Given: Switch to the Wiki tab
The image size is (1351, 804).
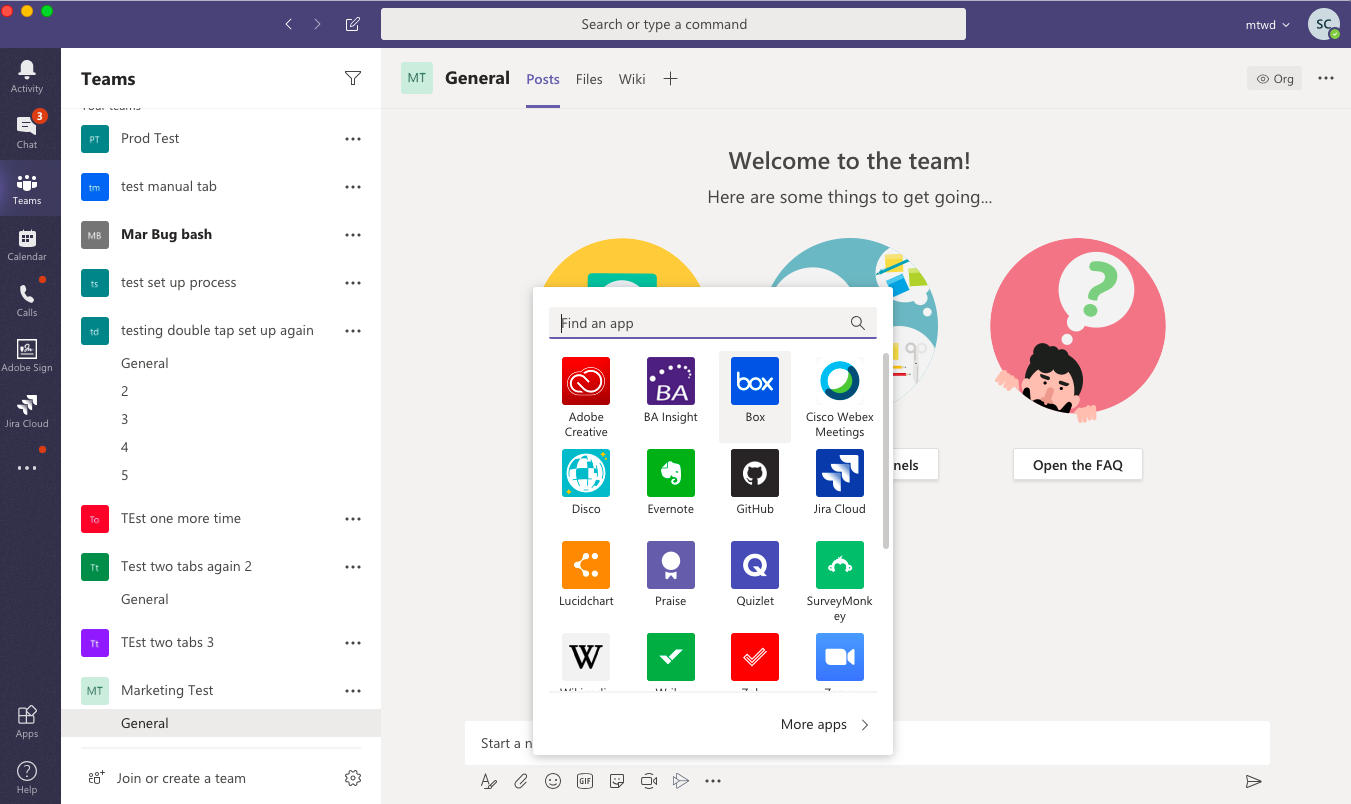Looking at the screenshot, I should click(x=632, y=79).
